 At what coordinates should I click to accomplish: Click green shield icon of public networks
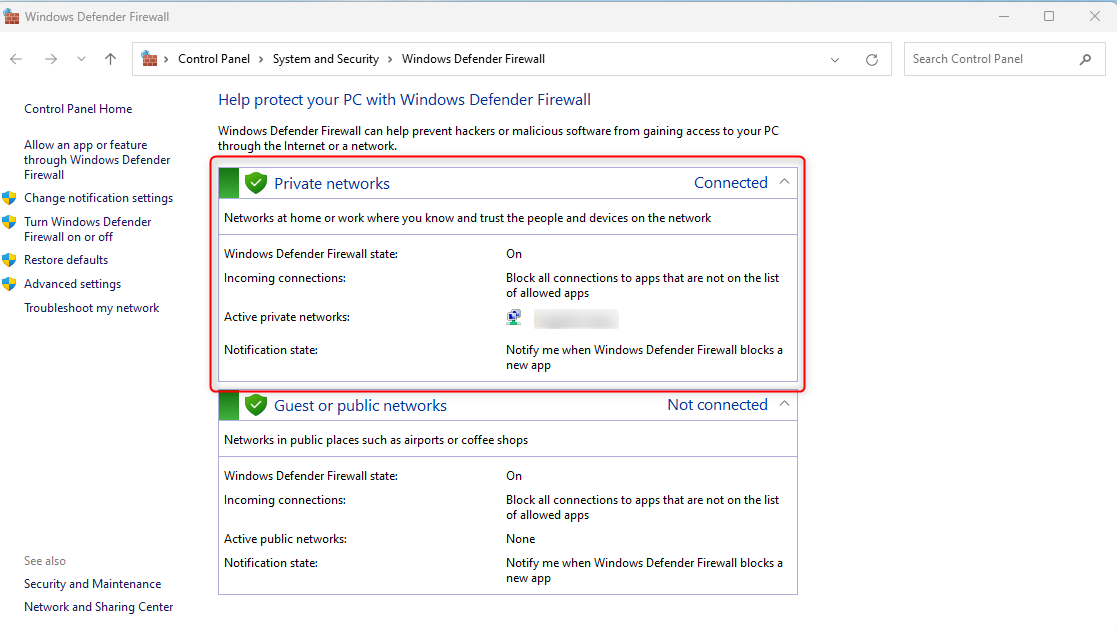[x=256, y=405]
